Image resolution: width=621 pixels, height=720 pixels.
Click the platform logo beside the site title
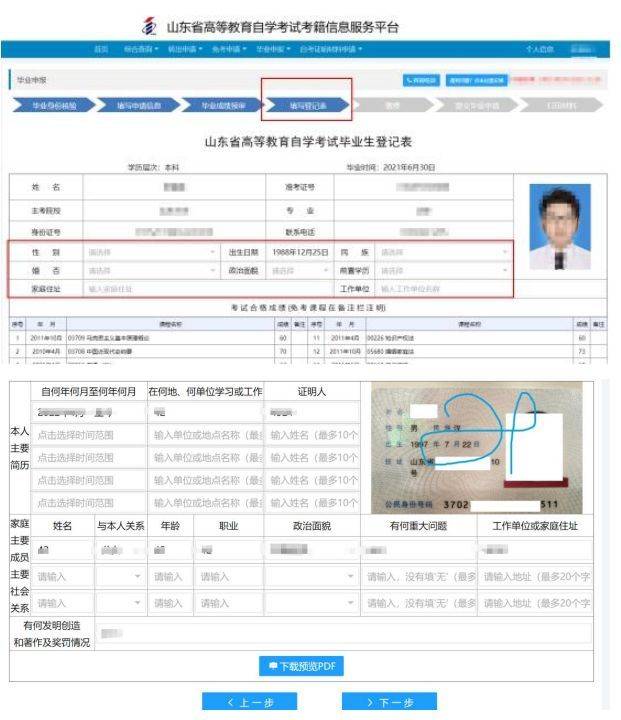click(149, 26)
